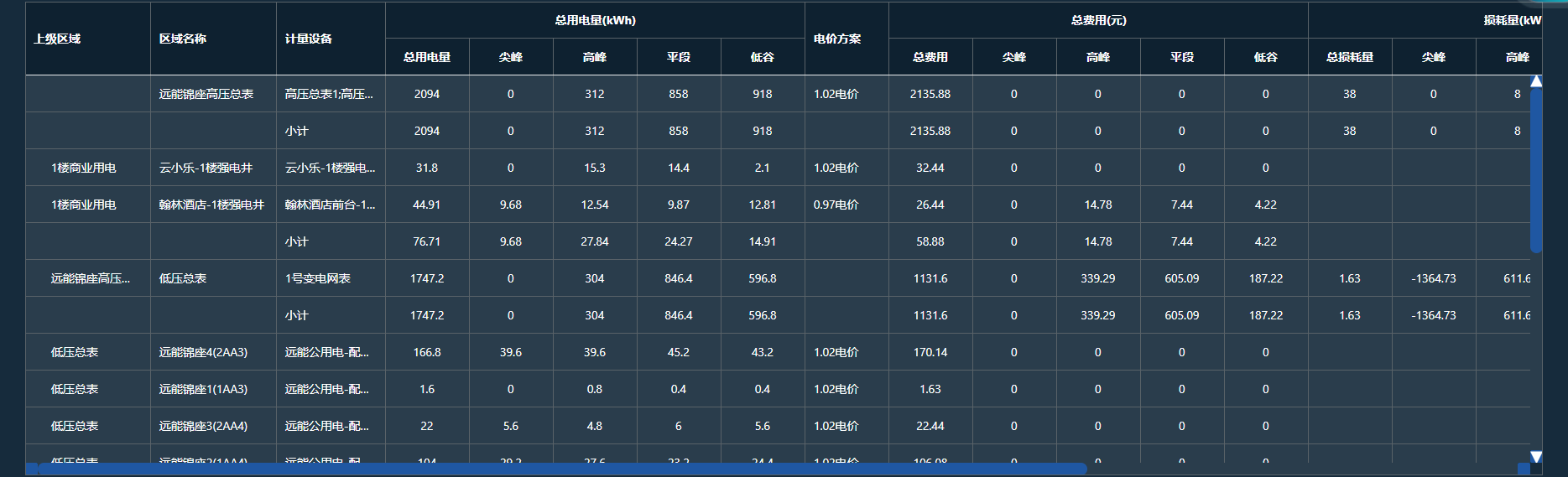This screenshot has height=477, width=1568.
Task: Click the 0.97电价 price plan cell
Action: (836, 205)
